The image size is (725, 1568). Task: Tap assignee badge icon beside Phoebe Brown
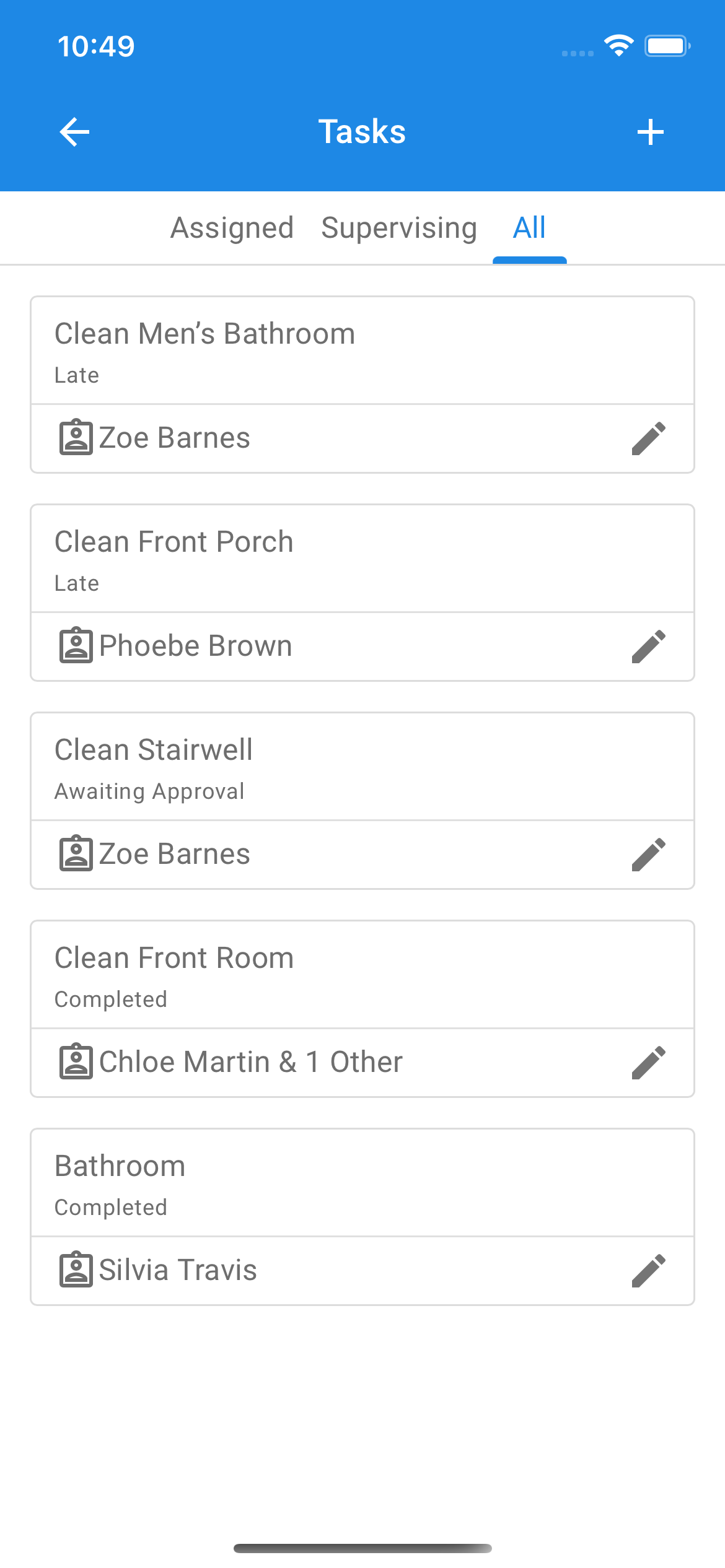(x=76, y=646)
